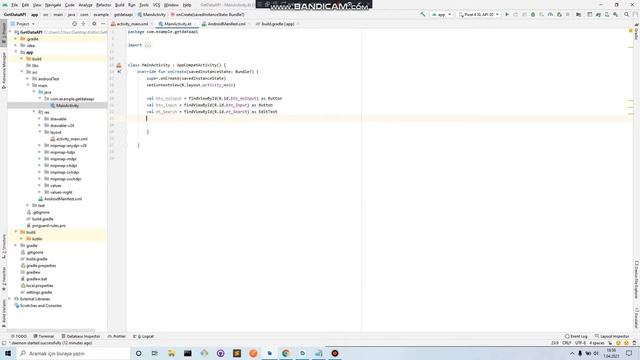Open the Event Log
640x360 pixels.
576,336
